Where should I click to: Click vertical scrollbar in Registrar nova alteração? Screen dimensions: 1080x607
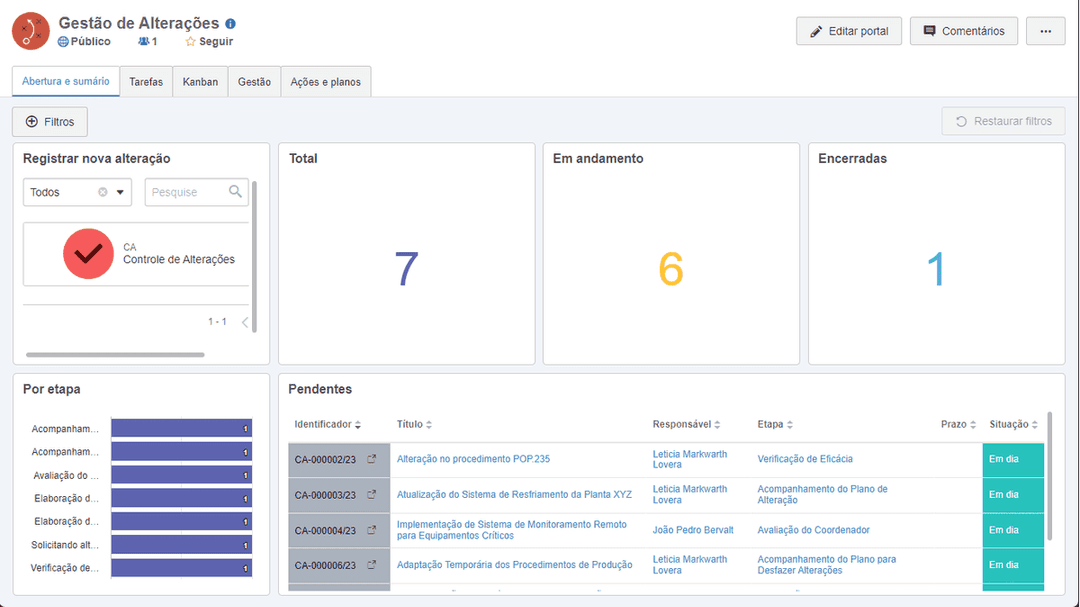(x=254, y=257)
